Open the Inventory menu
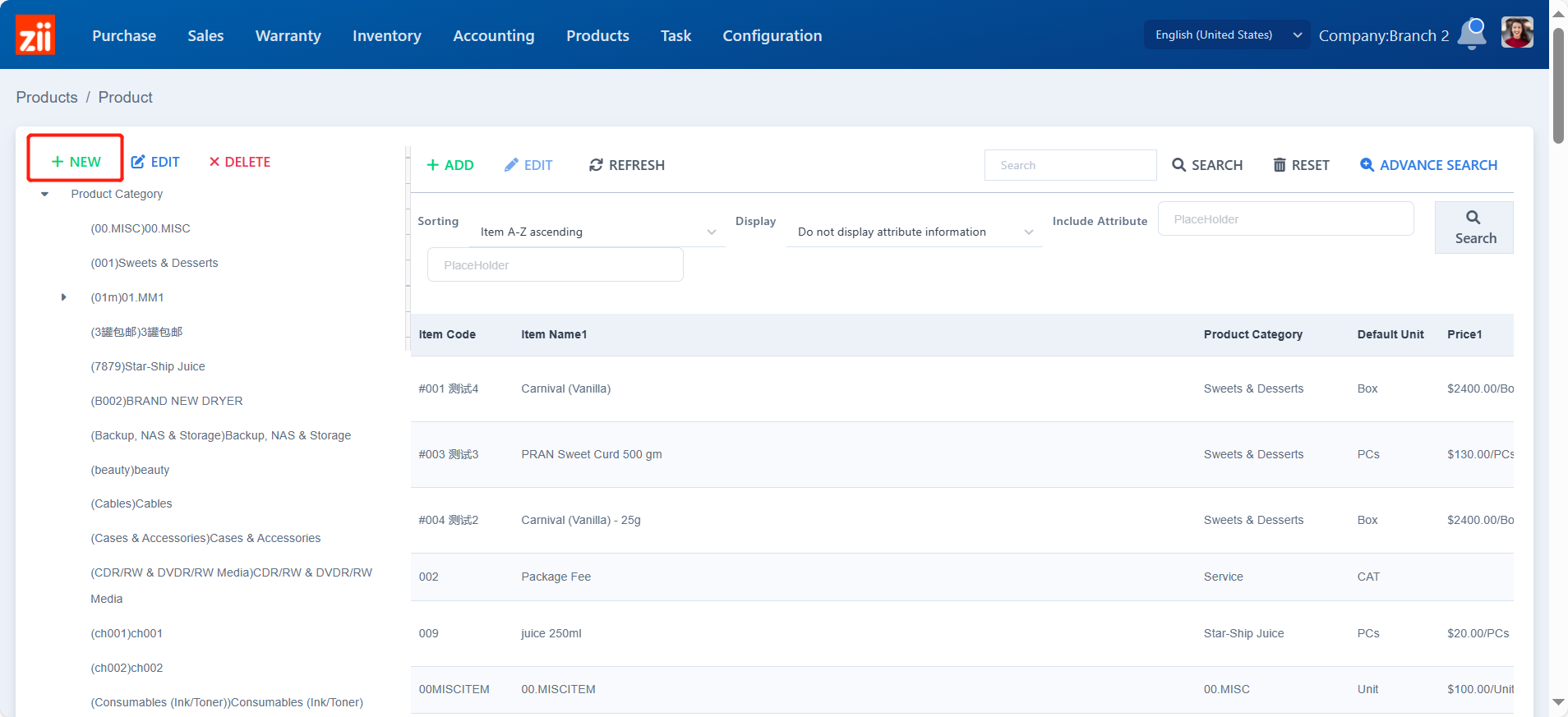This screenshot has width=1568, height=717. 386,35
